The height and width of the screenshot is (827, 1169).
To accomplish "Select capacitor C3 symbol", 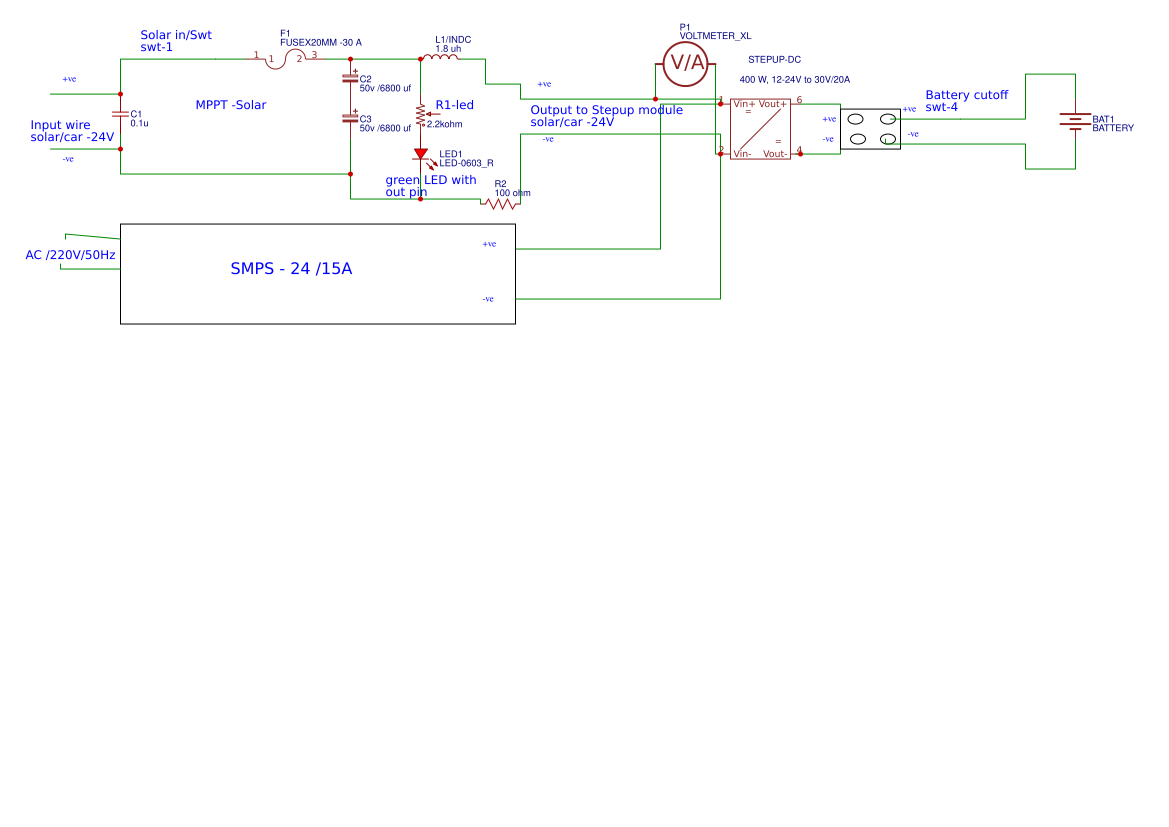I will [350, 117].
